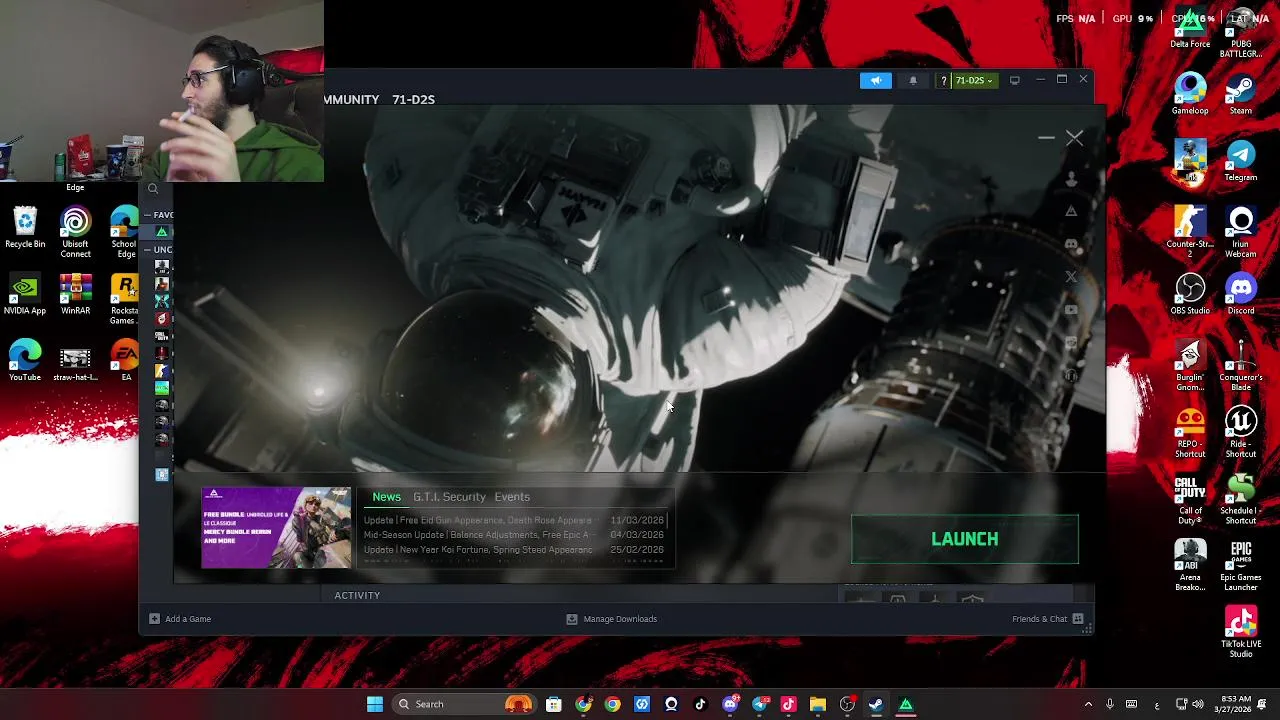This screenshot has width=1280, height=720.
Task: Click Add a Game in Steam
Action: [x=181, y=619]
